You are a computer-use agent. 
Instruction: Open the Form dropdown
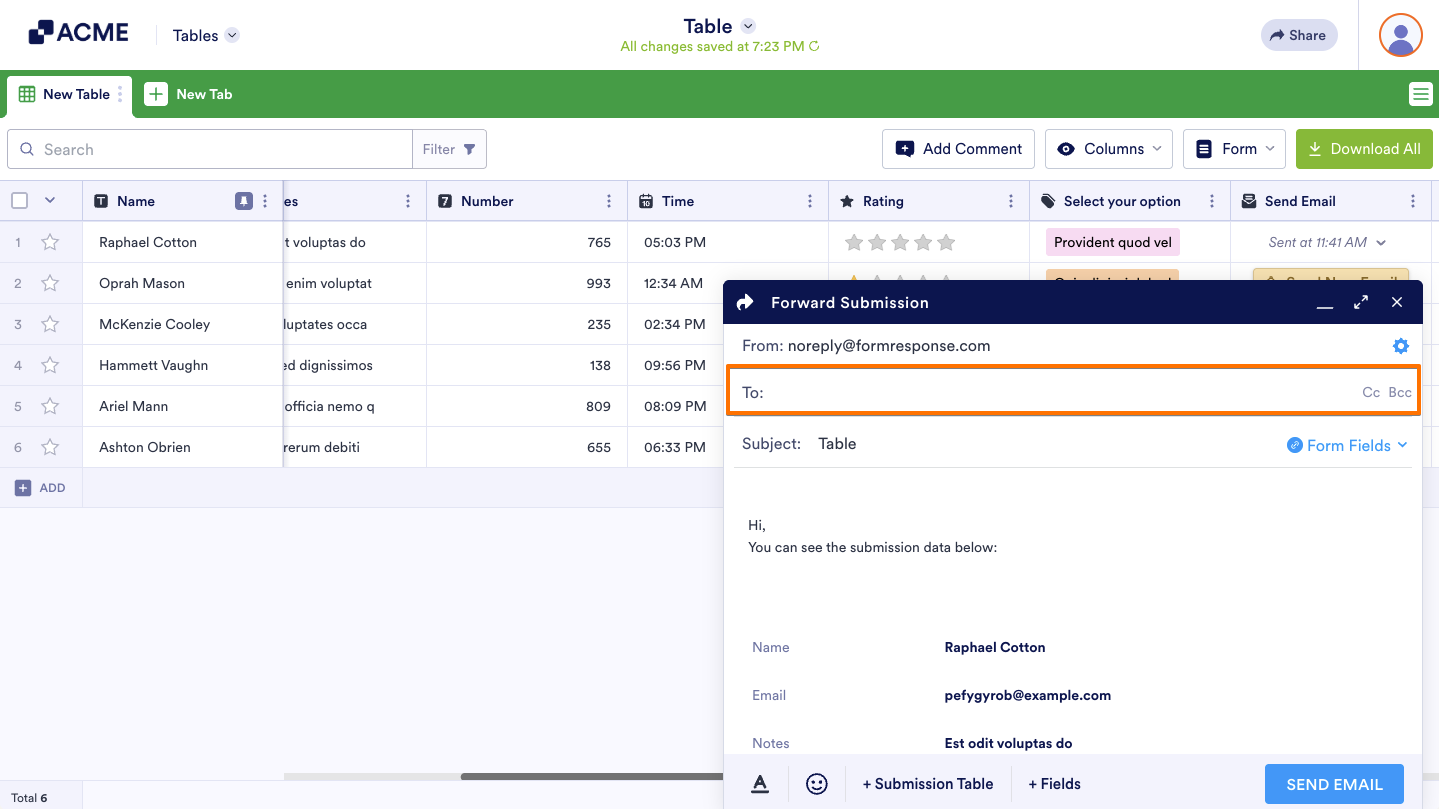[x=1235, y=149]
